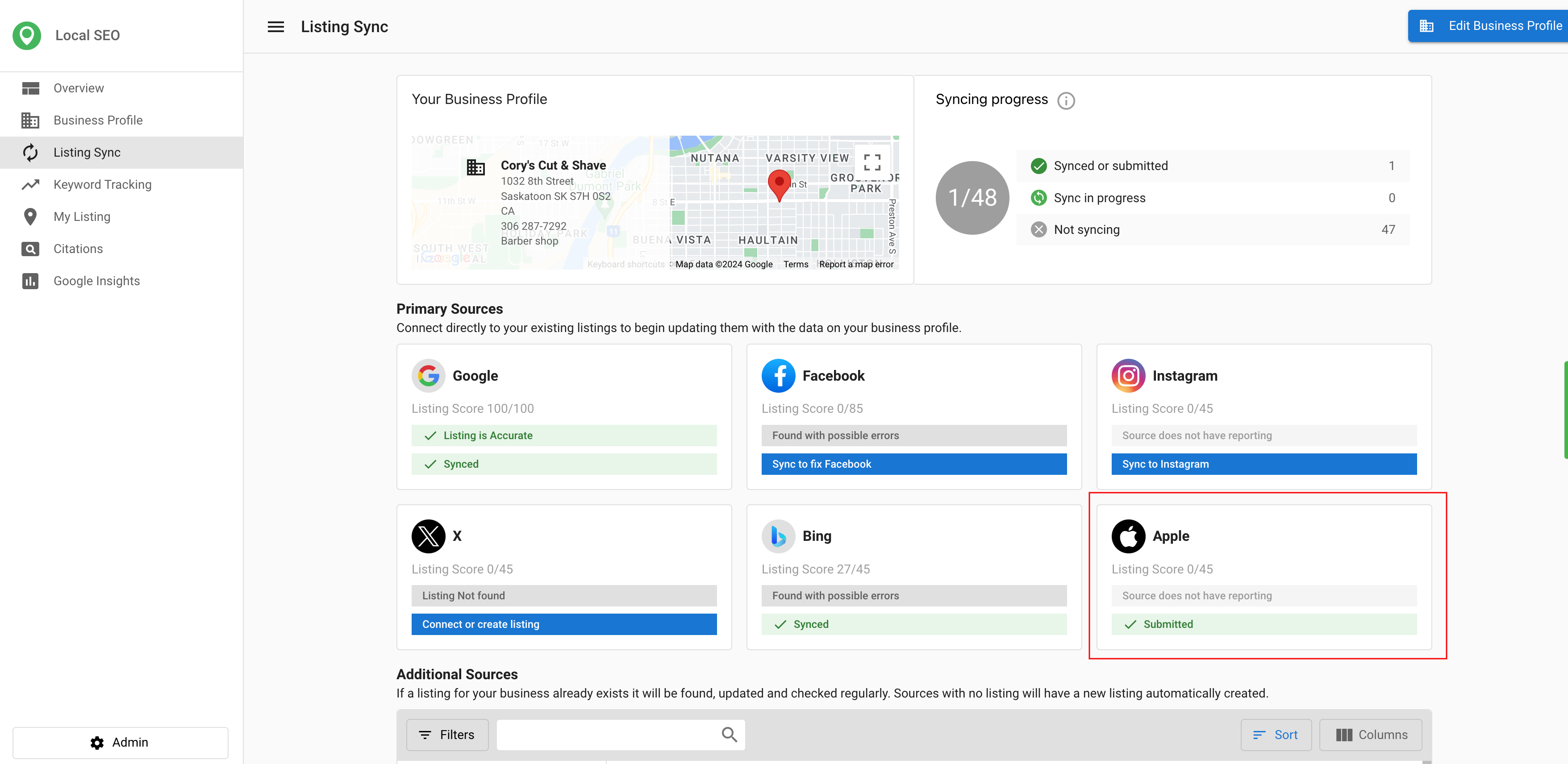Click the Facebook logo icon
1568x764 pixels.
coord(779,376)
